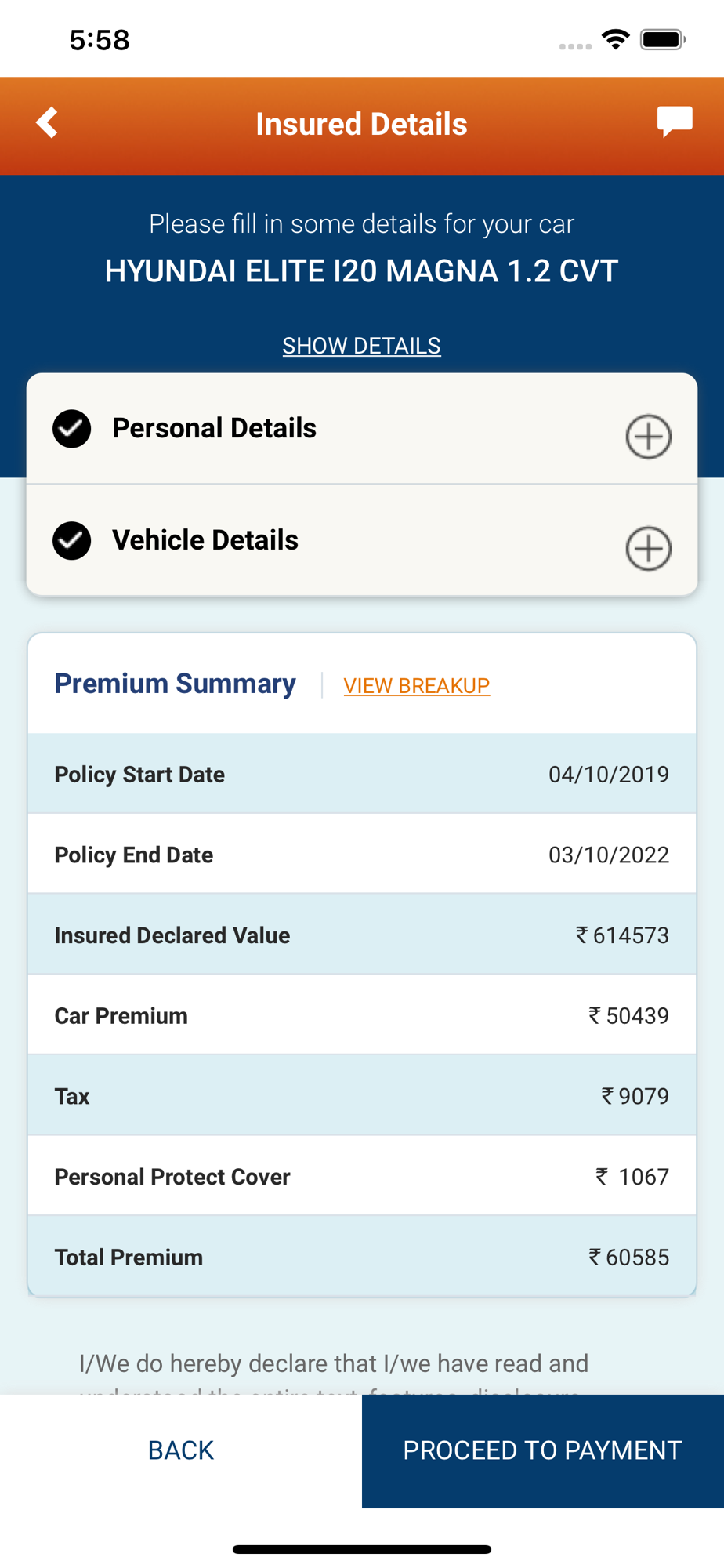This screenshot has height=1568, width=724.
Task: Tap the Hyundai Elite i20 car name
Action: 361,271
